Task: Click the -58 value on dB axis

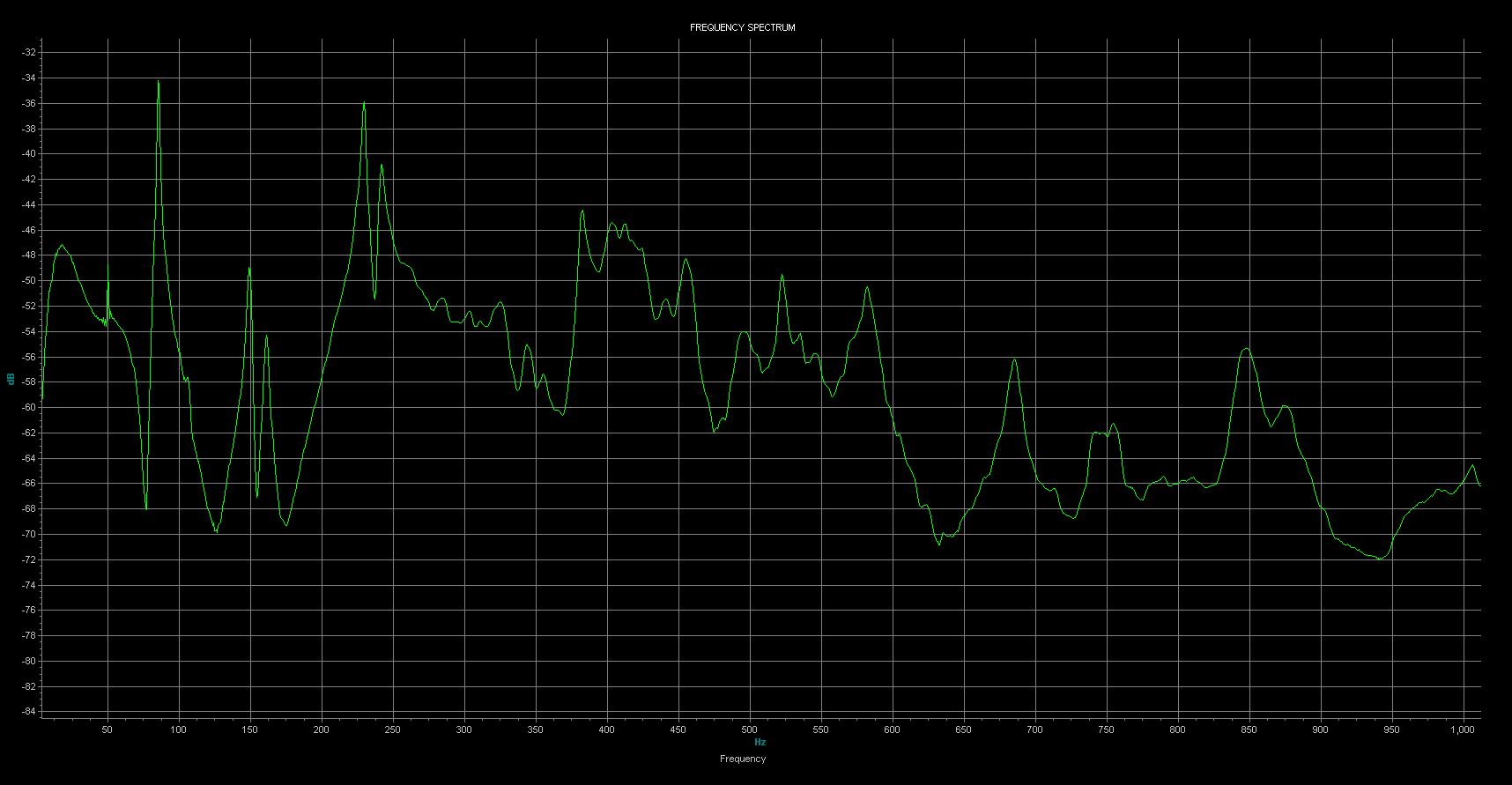Action: (29, 382)
